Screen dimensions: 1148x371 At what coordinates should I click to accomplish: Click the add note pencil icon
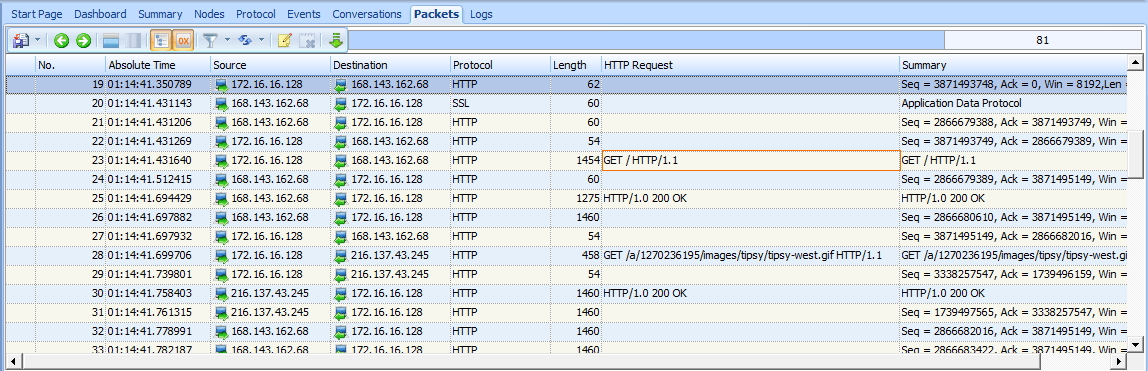(x=285, y=41)
